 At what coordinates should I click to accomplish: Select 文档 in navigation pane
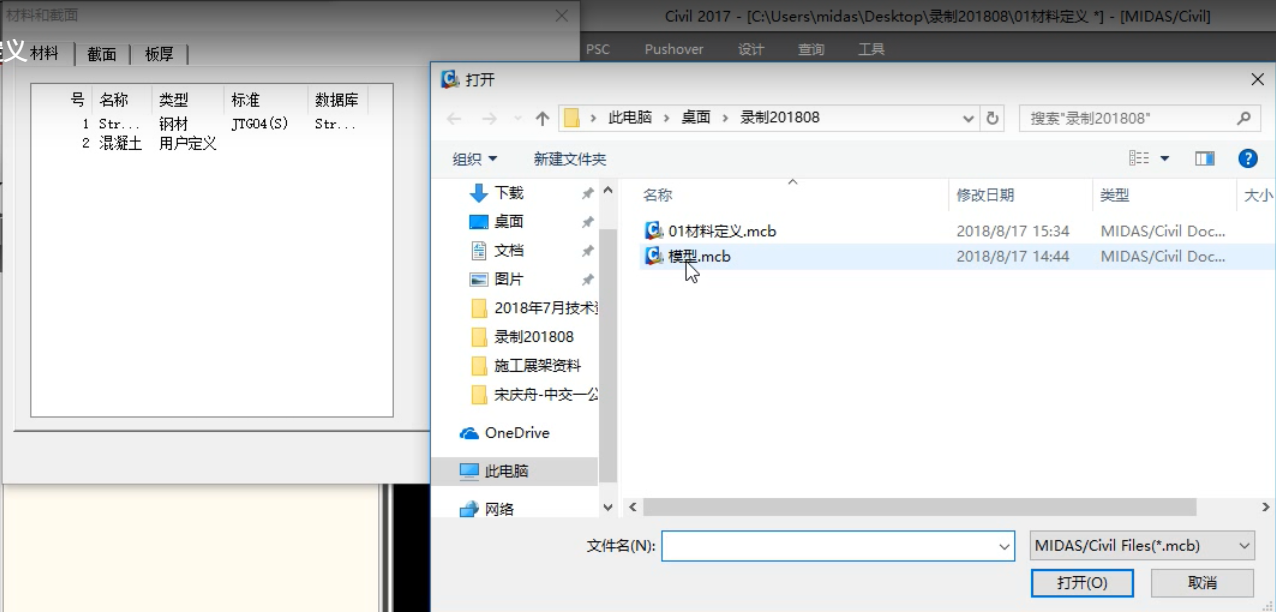click(x=509, y=251)
